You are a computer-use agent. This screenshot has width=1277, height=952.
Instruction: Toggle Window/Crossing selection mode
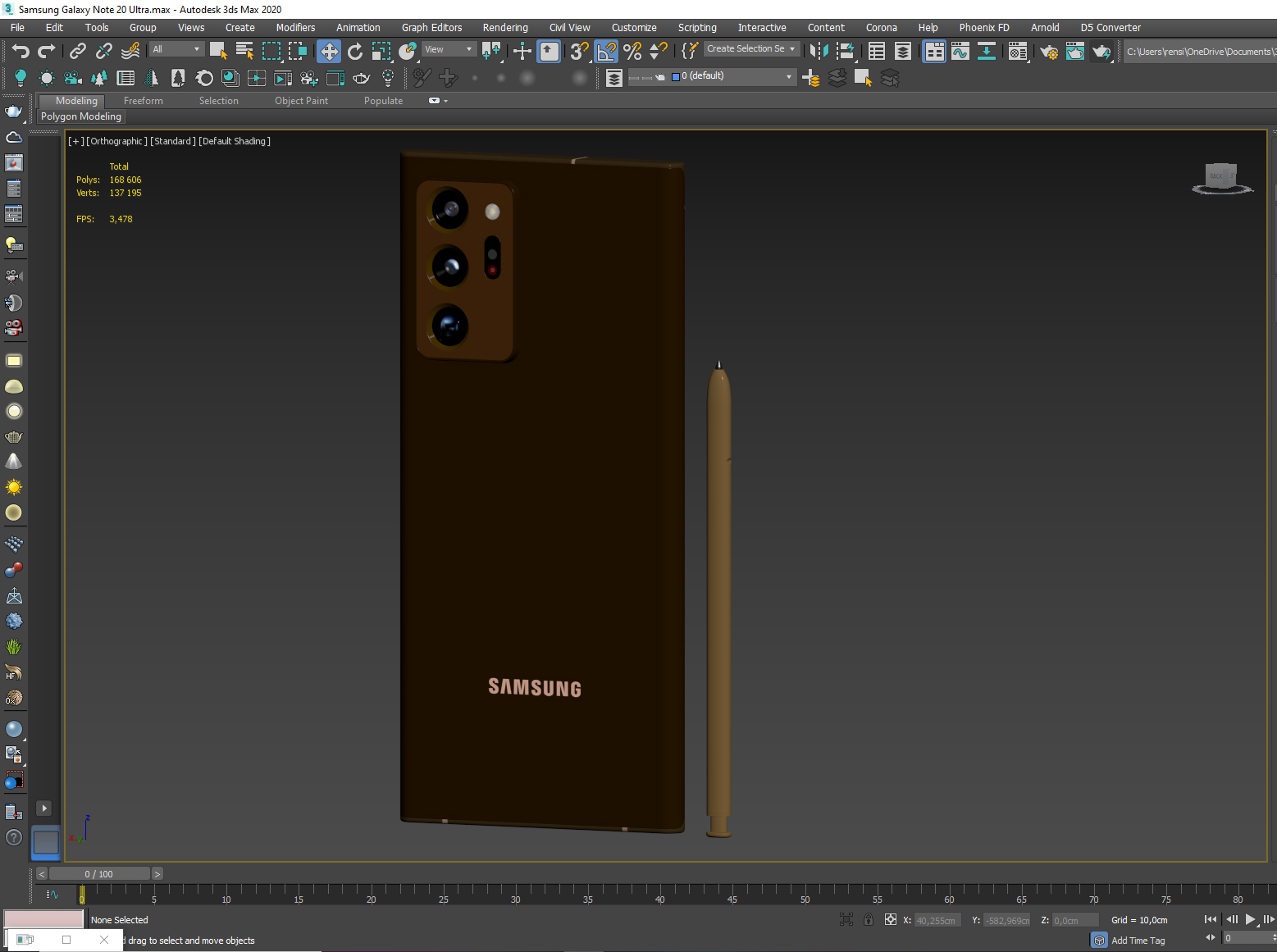pos(298,51)
